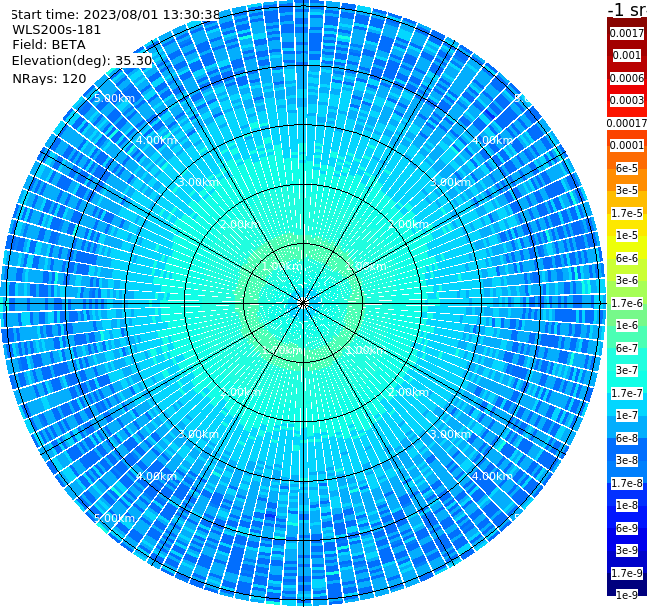647x607 pixels.
Task: Click the 6e-7 colorbar value
Action: (627, 348)
